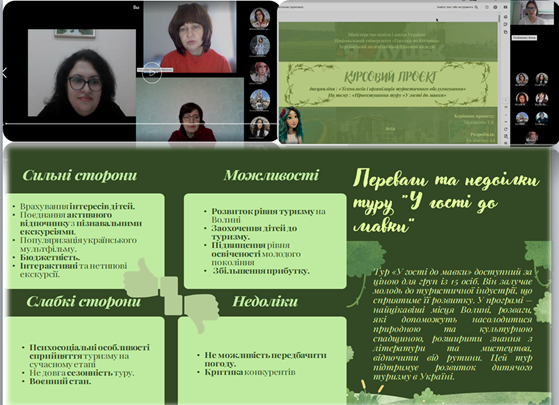Screen dimensions: 559x405
Task: Click the back chevron at the video's left edge
Action: pyautogui.click(x=5, y=73)
